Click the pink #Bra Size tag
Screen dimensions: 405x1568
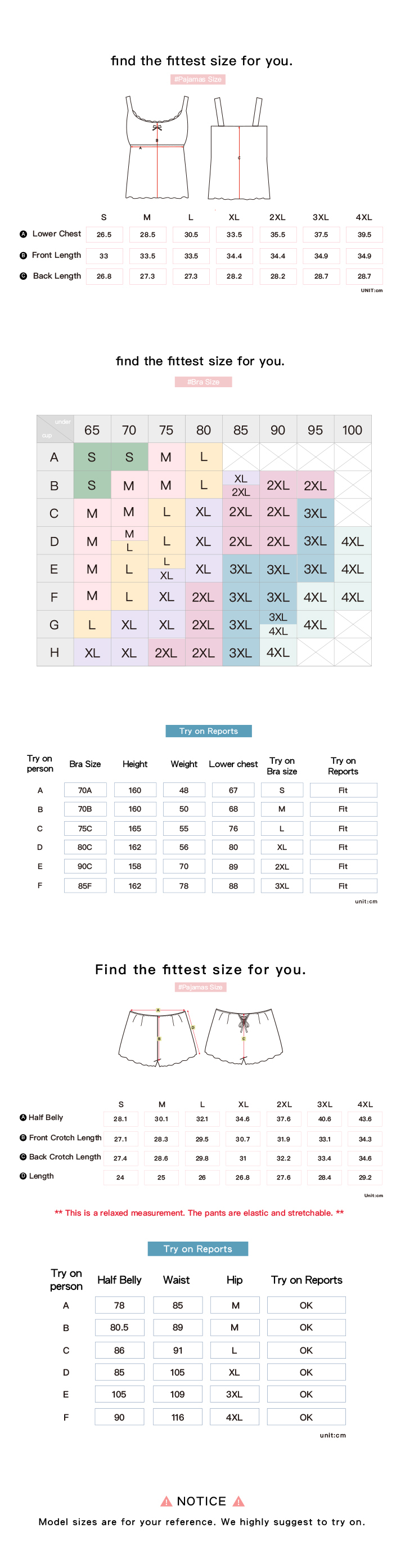203,382
